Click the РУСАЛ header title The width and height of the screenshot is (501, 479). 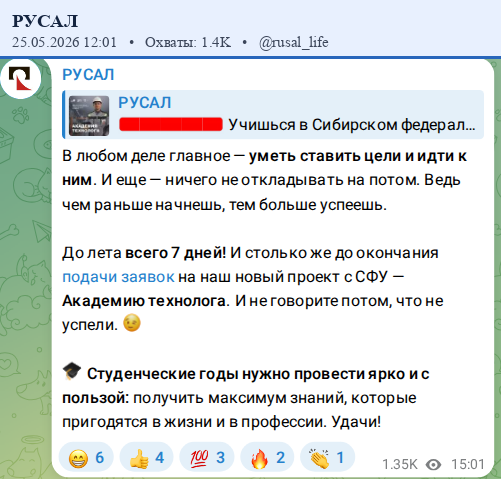45,21
